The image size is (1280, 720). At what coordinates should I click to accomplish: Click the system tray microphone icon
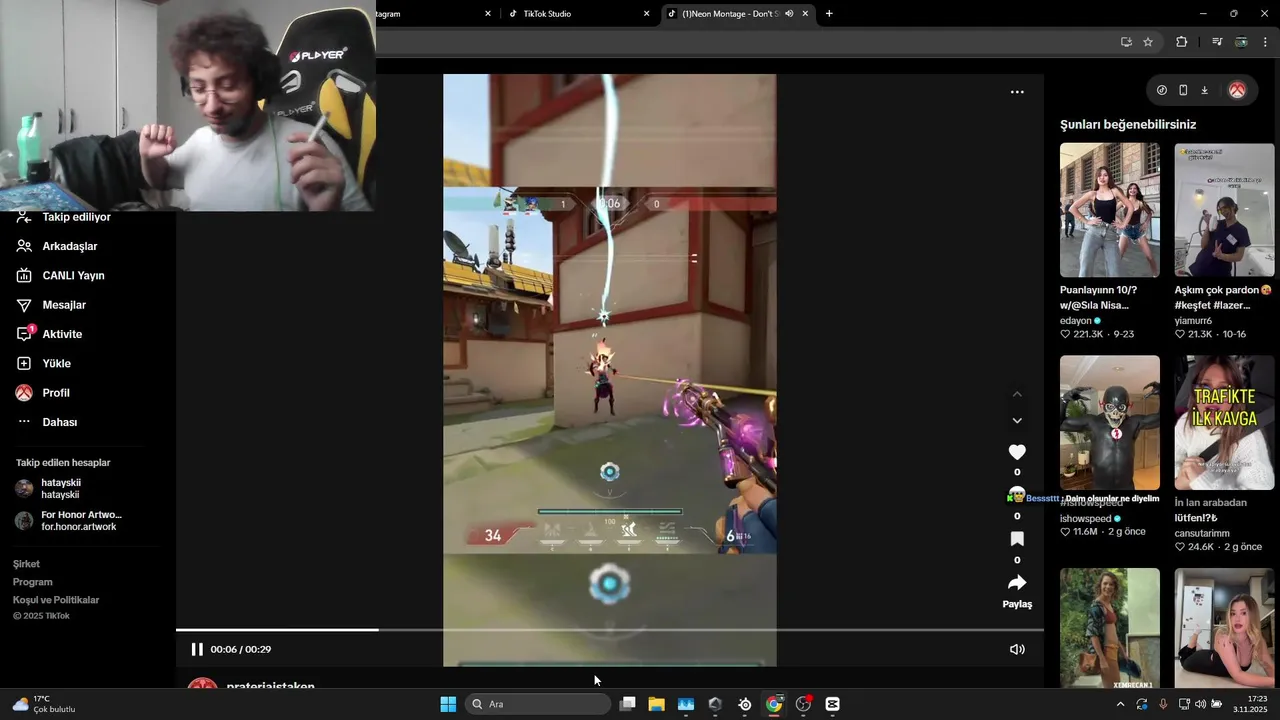[1163, 704]
